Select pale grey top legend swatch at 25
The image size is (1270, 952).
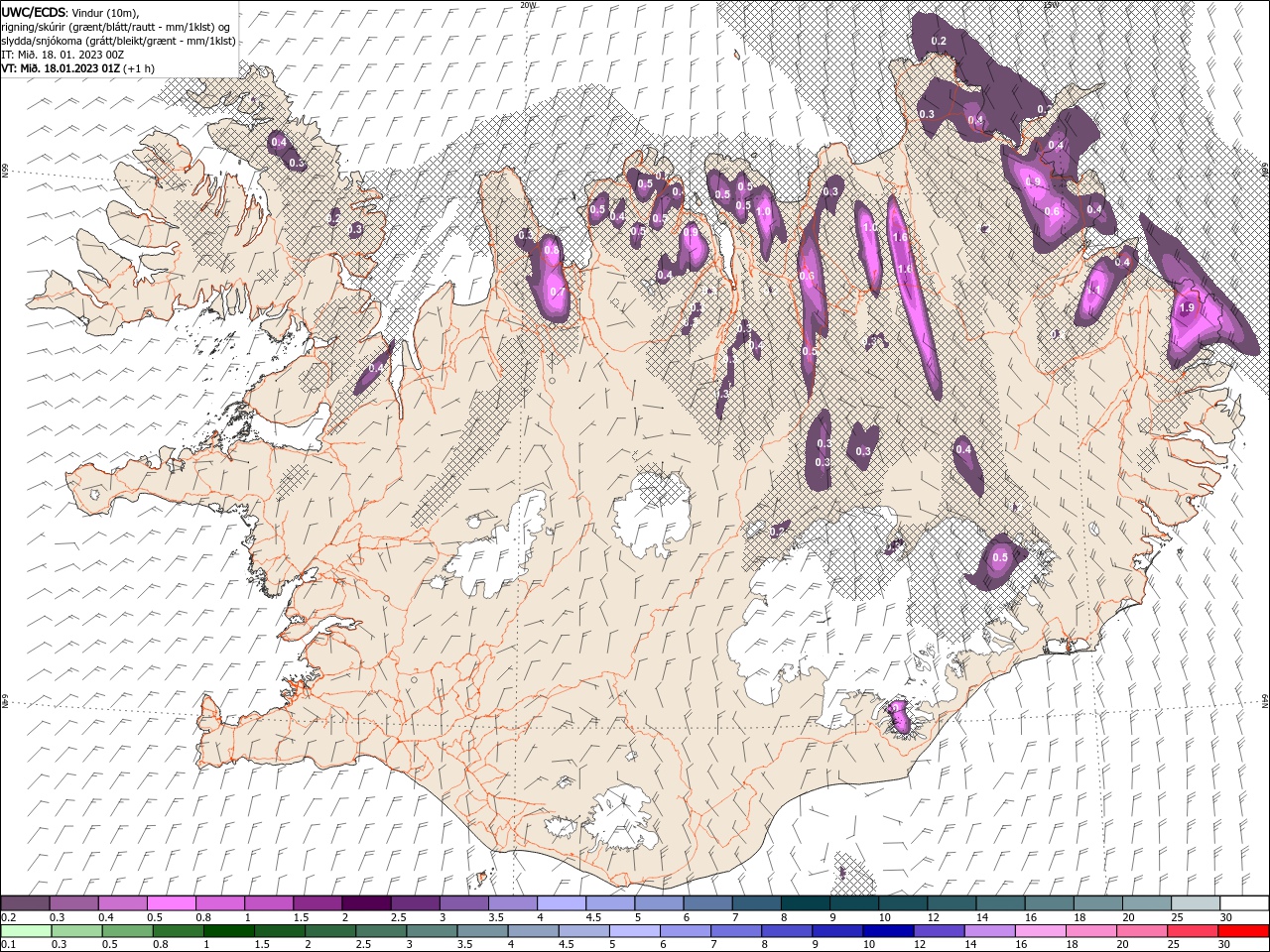tap(1196, 903)
